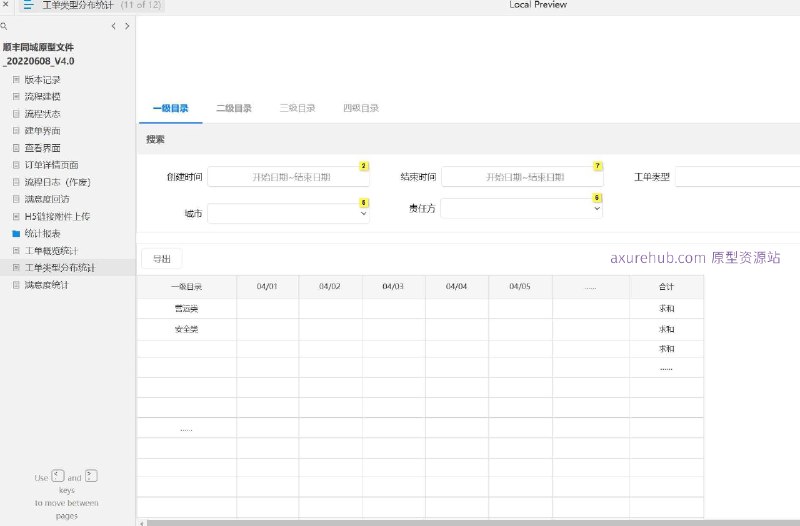Open the page list hamburger icon
Viewport: 800px width, 526px height.
click(x=28, y=5)
